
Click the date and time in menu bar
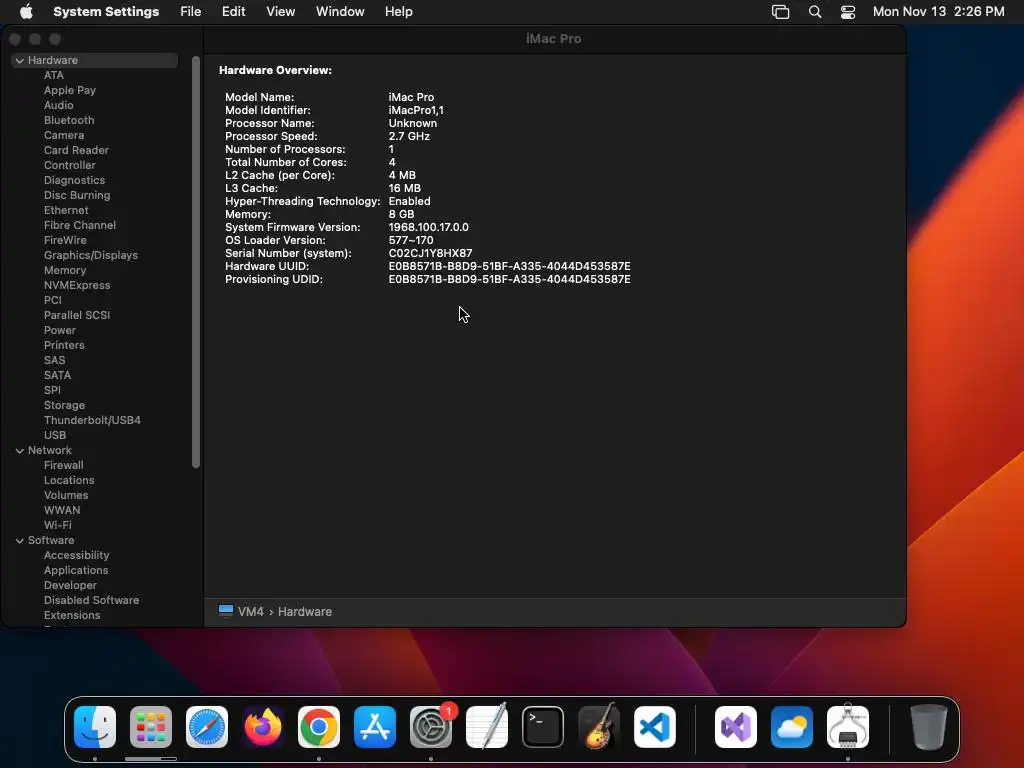point(938,12)
